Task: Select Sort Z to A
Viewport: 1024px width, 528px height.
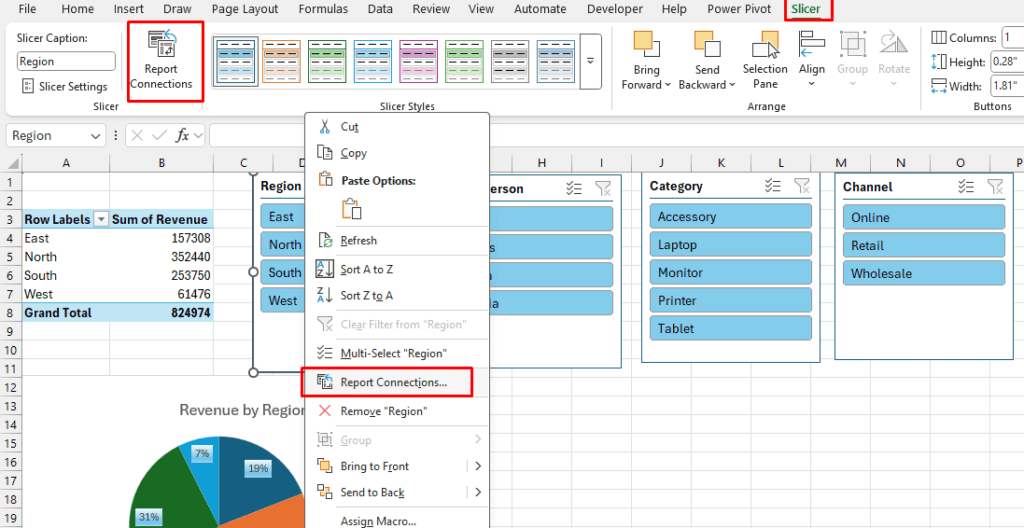Action: 397,295
